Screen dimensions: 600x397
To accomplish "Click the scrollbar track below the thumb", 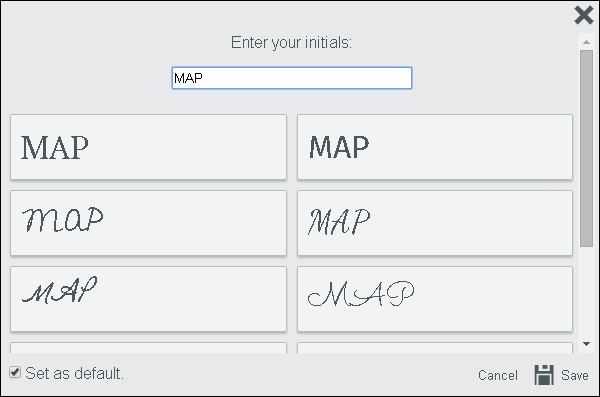I will [586, 292].
